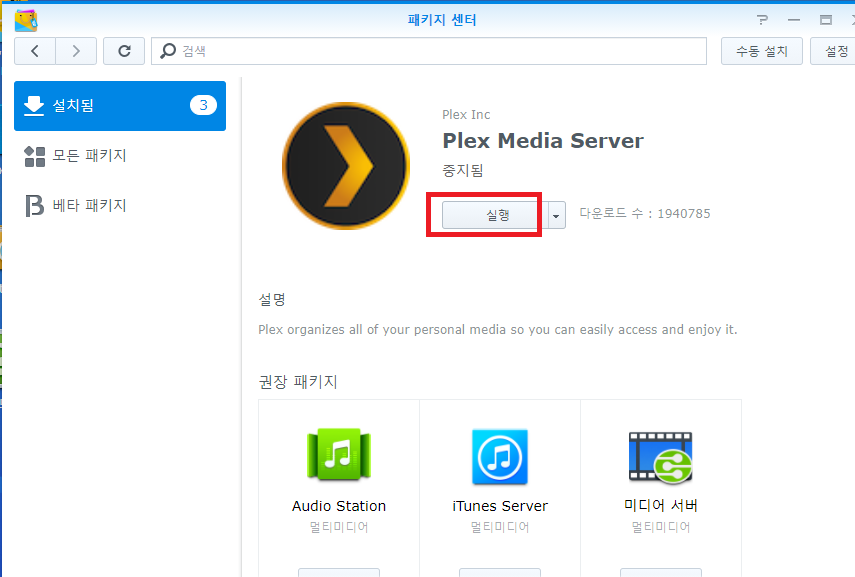The width and height of the screenshot is (855, 577).
Task: Open the iTunes Server package icon
Action: [x=499, y=457]
